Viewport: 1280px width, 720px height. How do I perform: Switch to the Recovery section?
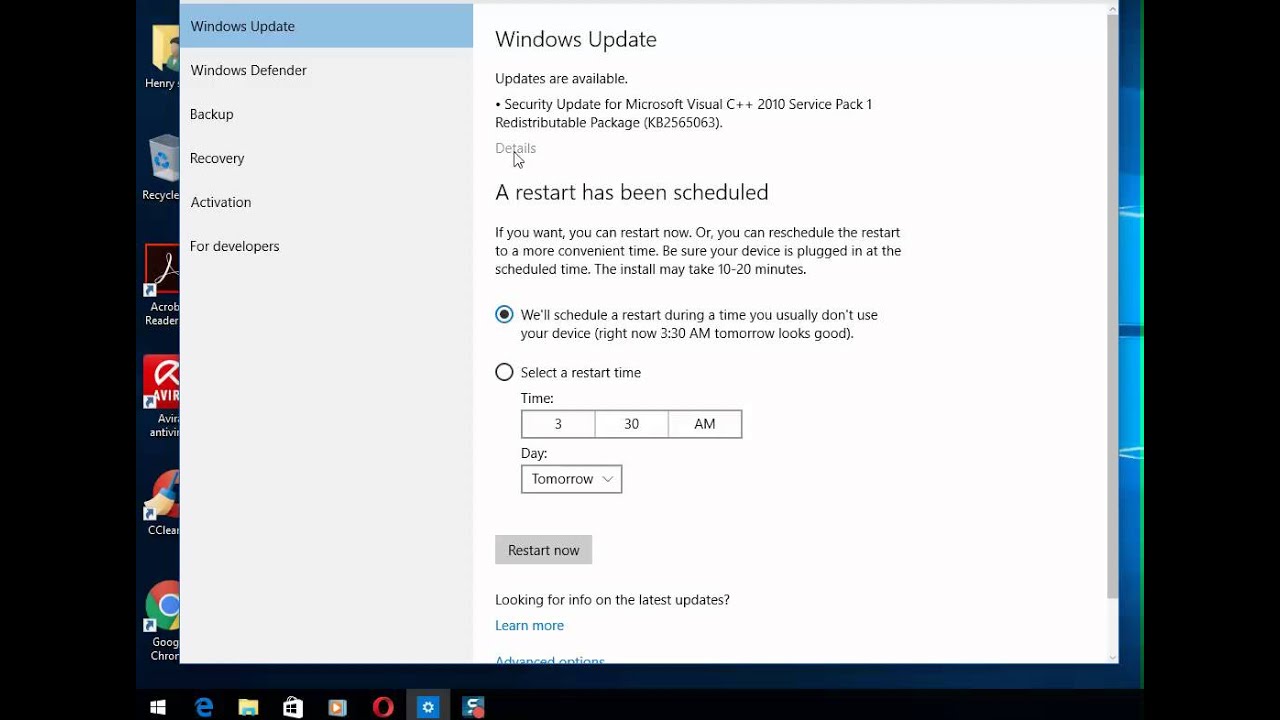point(326,158)
